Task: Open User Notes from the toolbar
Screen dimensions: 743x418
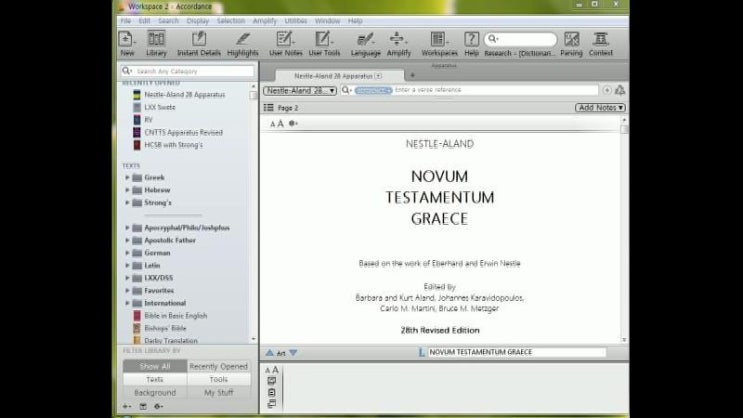Action: coord(285,42)
